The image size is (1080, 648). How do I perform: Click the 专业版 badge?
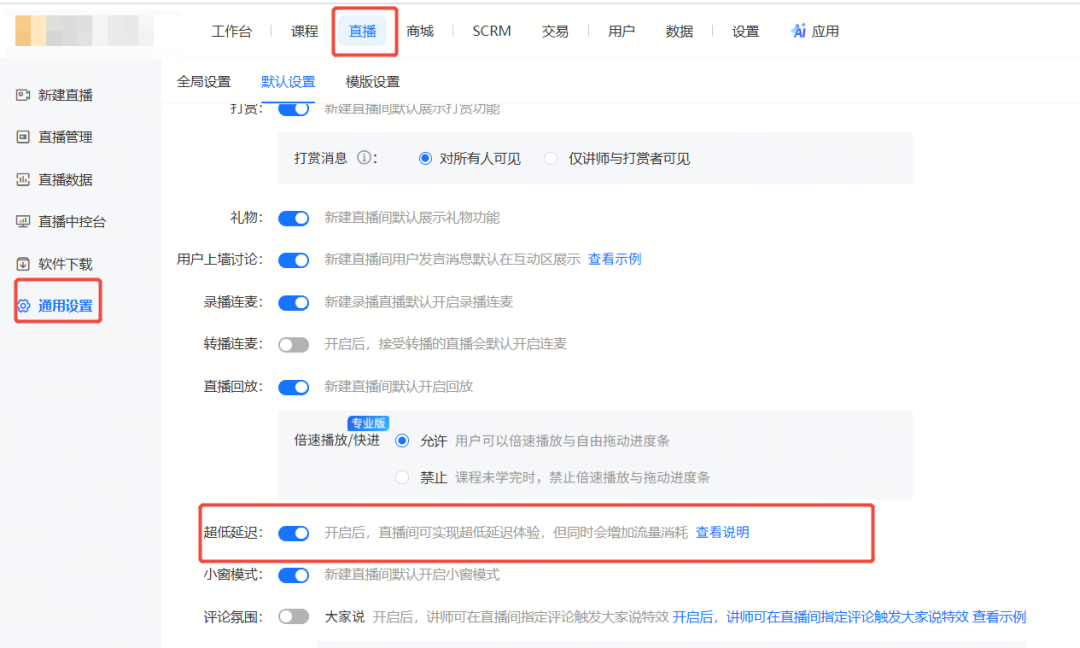click(368, 423)
